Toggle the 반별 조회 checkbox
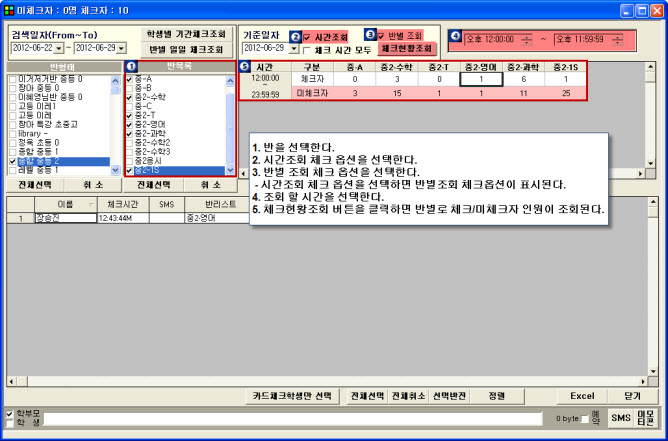Screen dimensions: 668x441 click(x=381, y=35)
